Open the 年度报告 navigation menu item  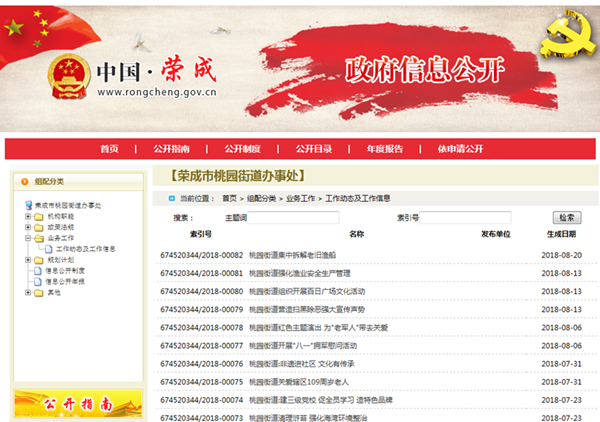click(384, 149)
